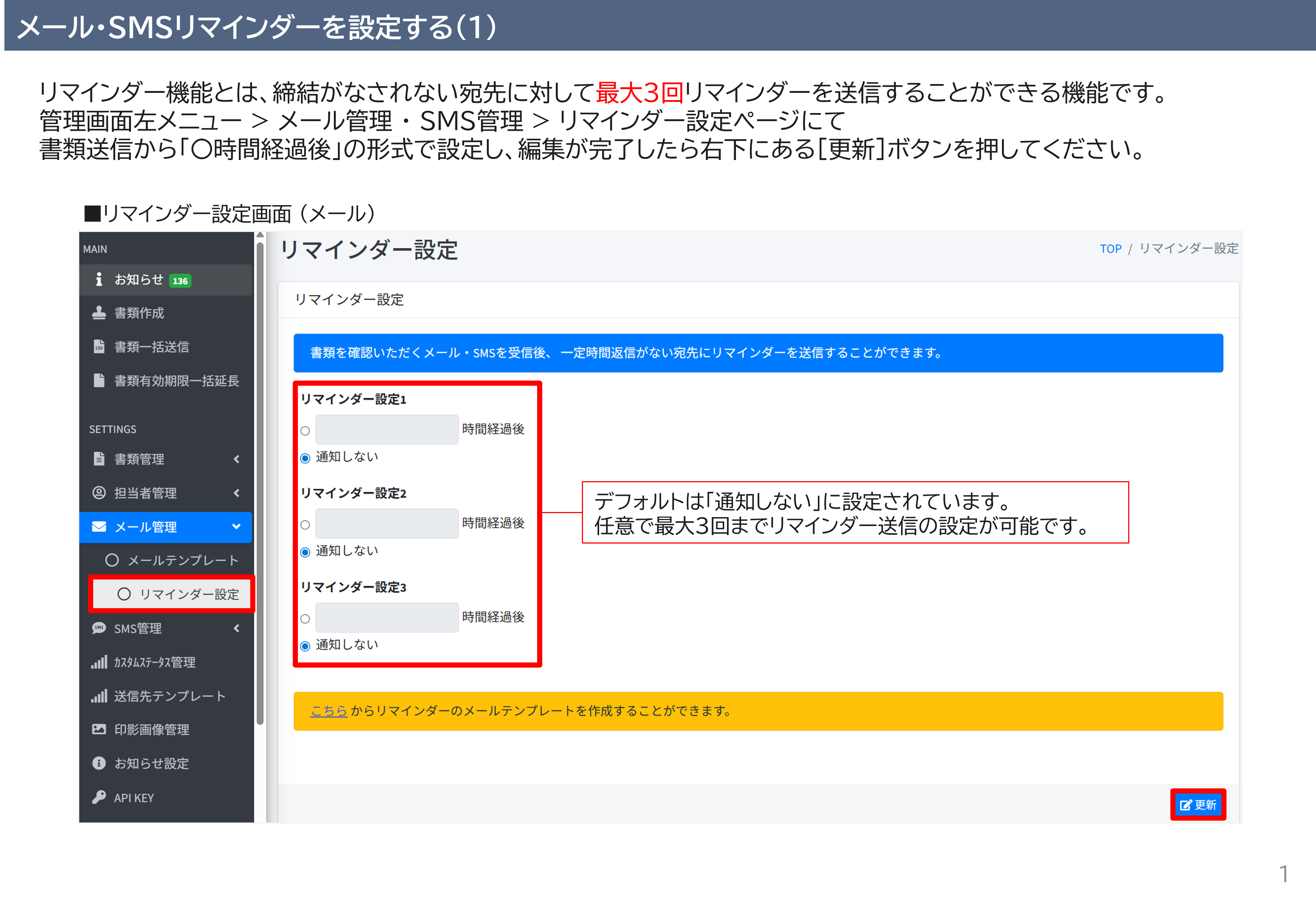
Task: Click the お知らせ info icon in sidebar
Action: 99,279
